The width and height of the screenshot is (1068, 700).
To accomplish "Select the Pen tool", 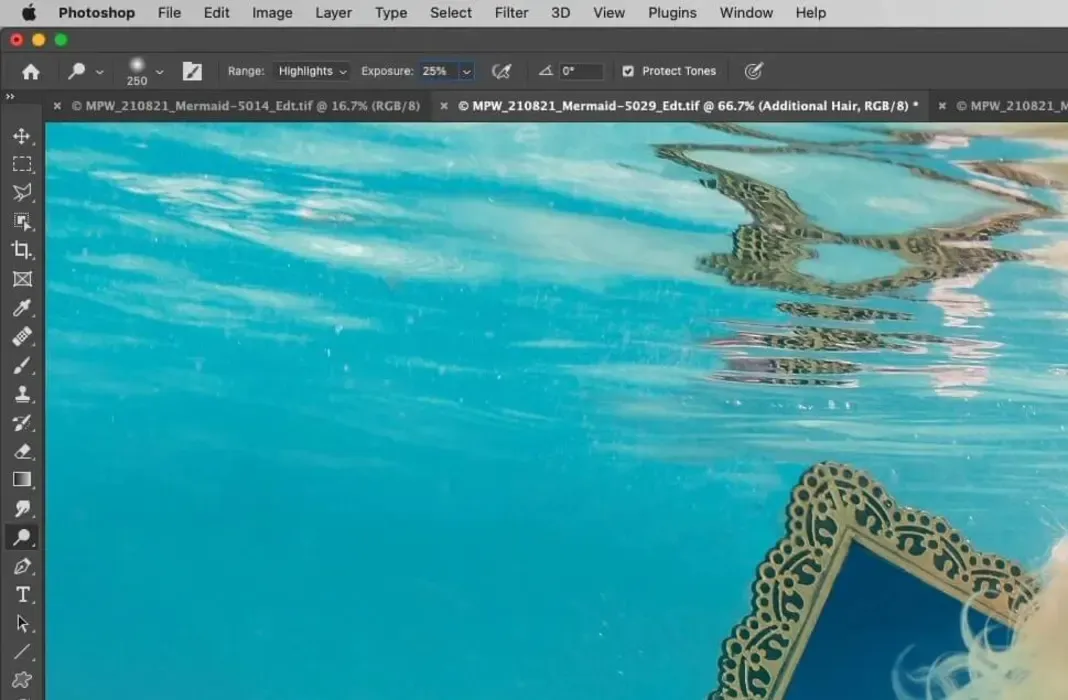I will click(x=22, y=566).
